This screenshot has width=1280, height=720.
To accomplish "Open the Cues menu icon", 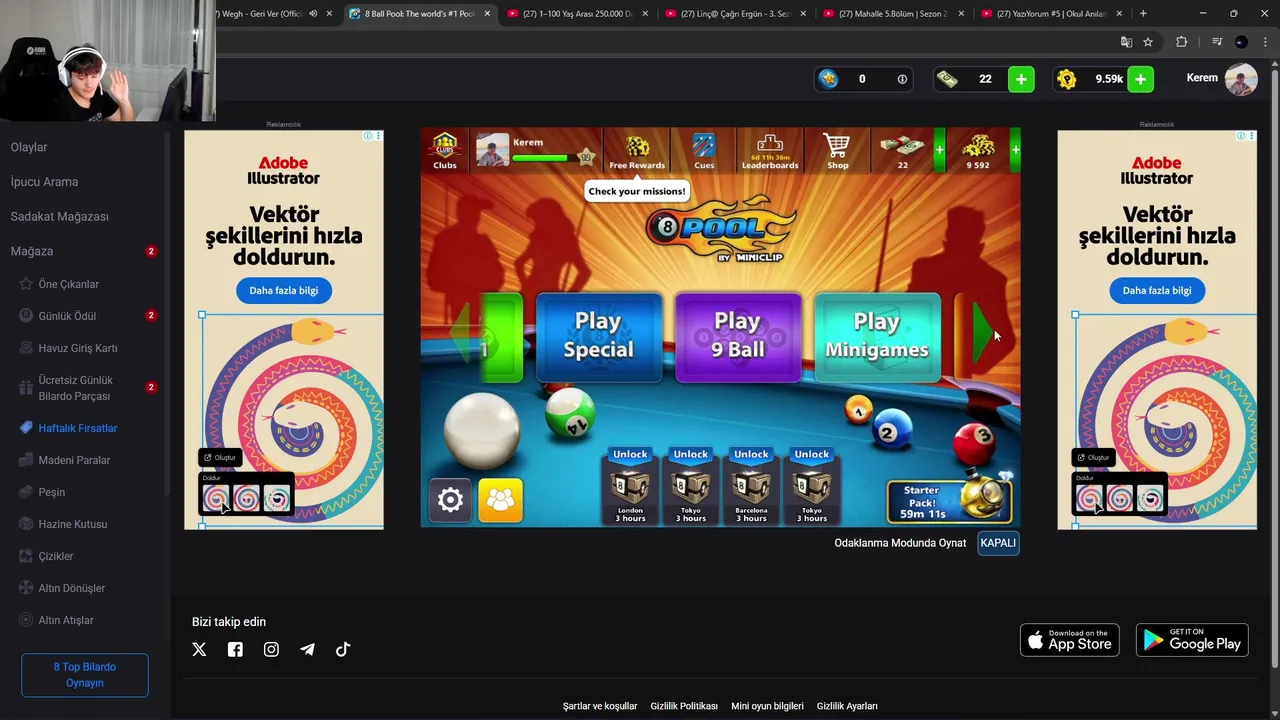I will pos(704,151).
